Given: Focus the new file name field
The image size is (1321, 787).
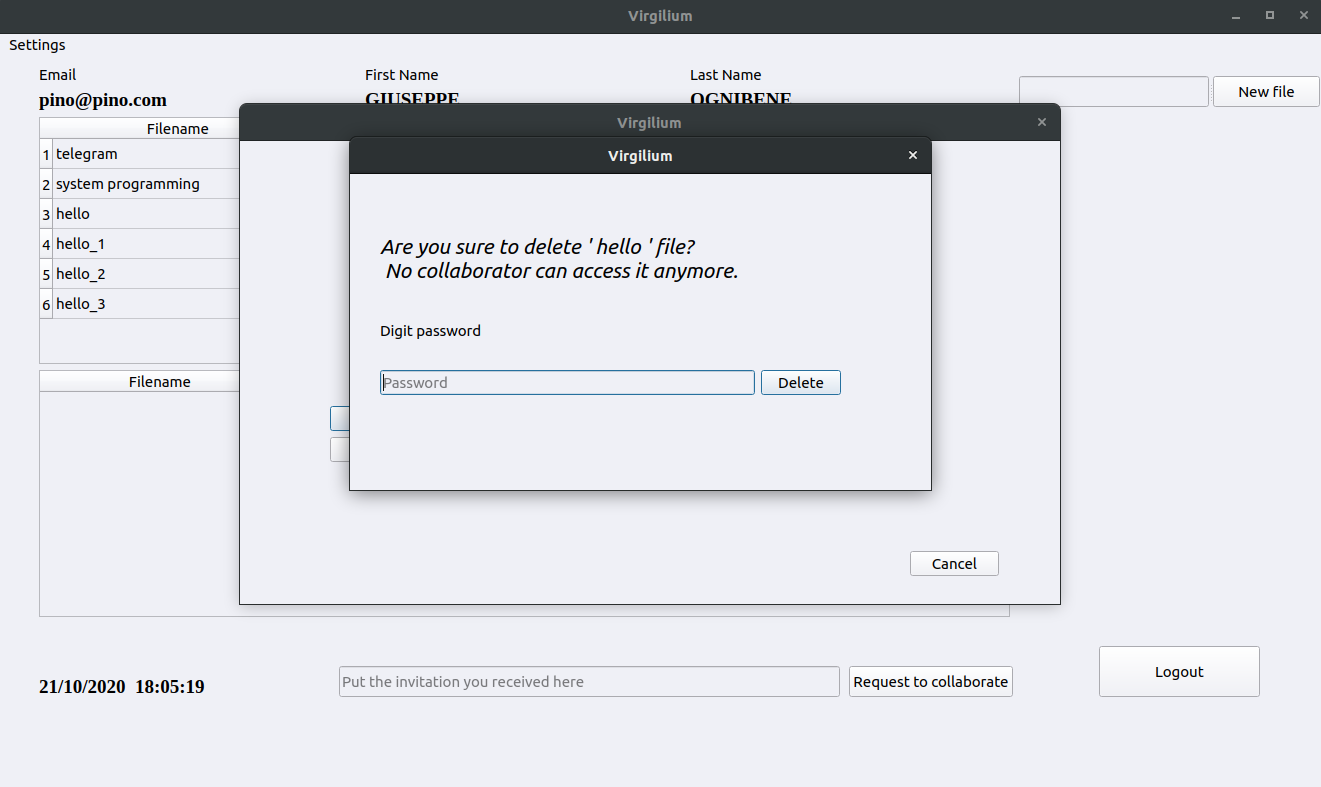Looking at the screenshot, I should click(1114, 92).
